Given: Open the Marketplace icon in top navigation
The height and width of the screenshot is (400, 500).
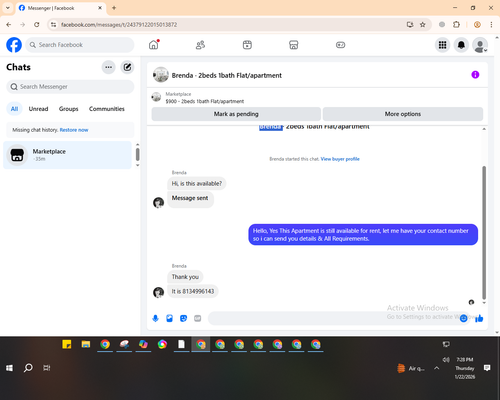Looking at the screenshot, I should 294,45.
